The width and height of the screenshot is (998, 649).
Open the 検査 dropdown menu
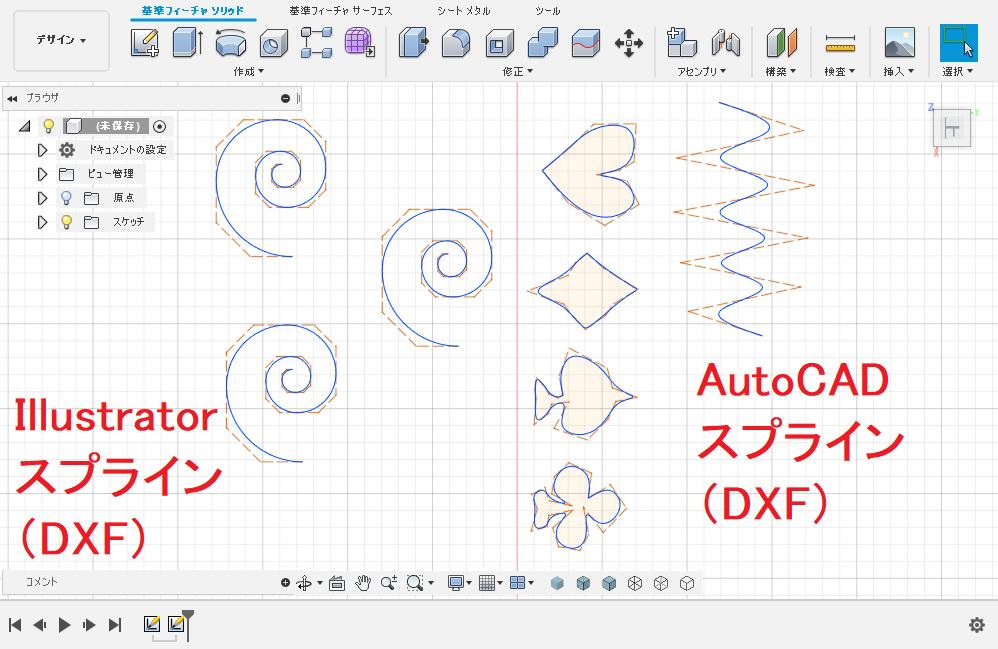pos(840,71)
